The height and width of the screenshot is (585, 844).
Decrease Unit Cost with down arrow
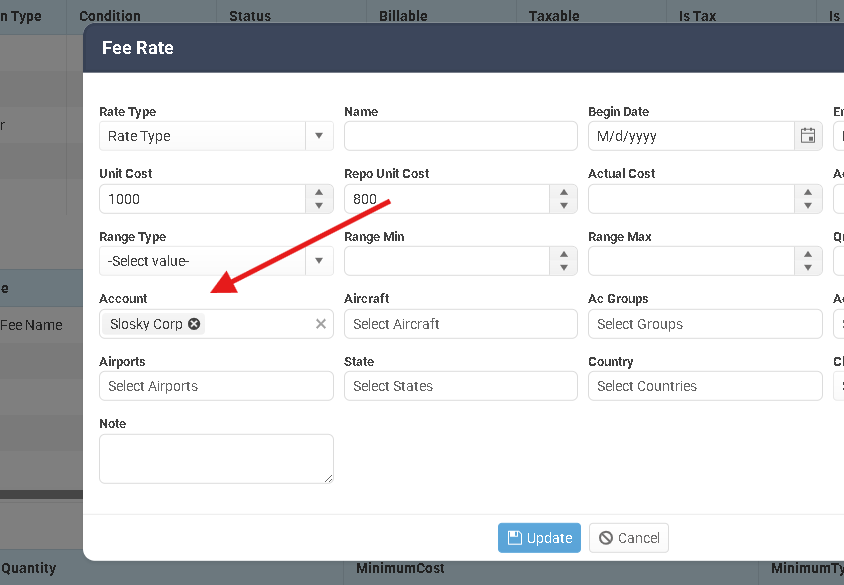pyautogui.click(x=319, y=206)
